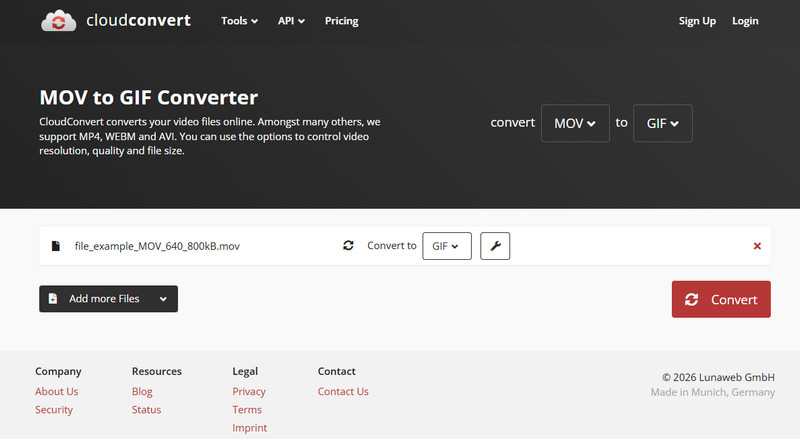
Task: Start conversion with the red Convert button
Action: pyautogui.click(x=721, y=299)
